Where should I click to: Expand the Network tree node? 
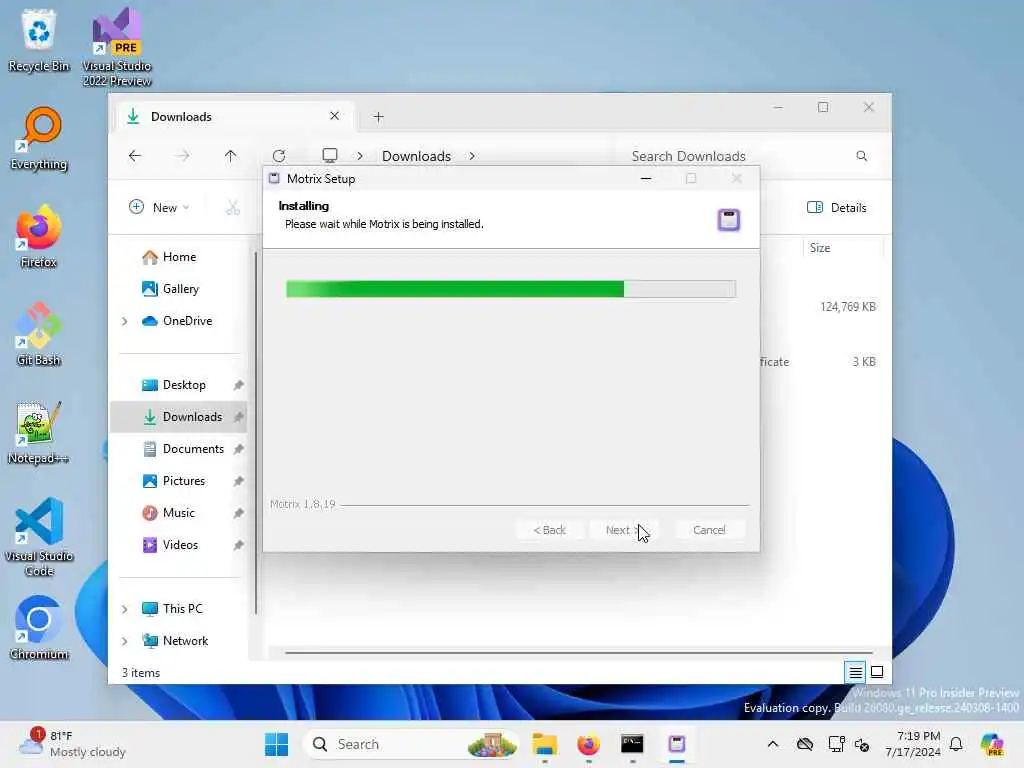tap(125, 641)
